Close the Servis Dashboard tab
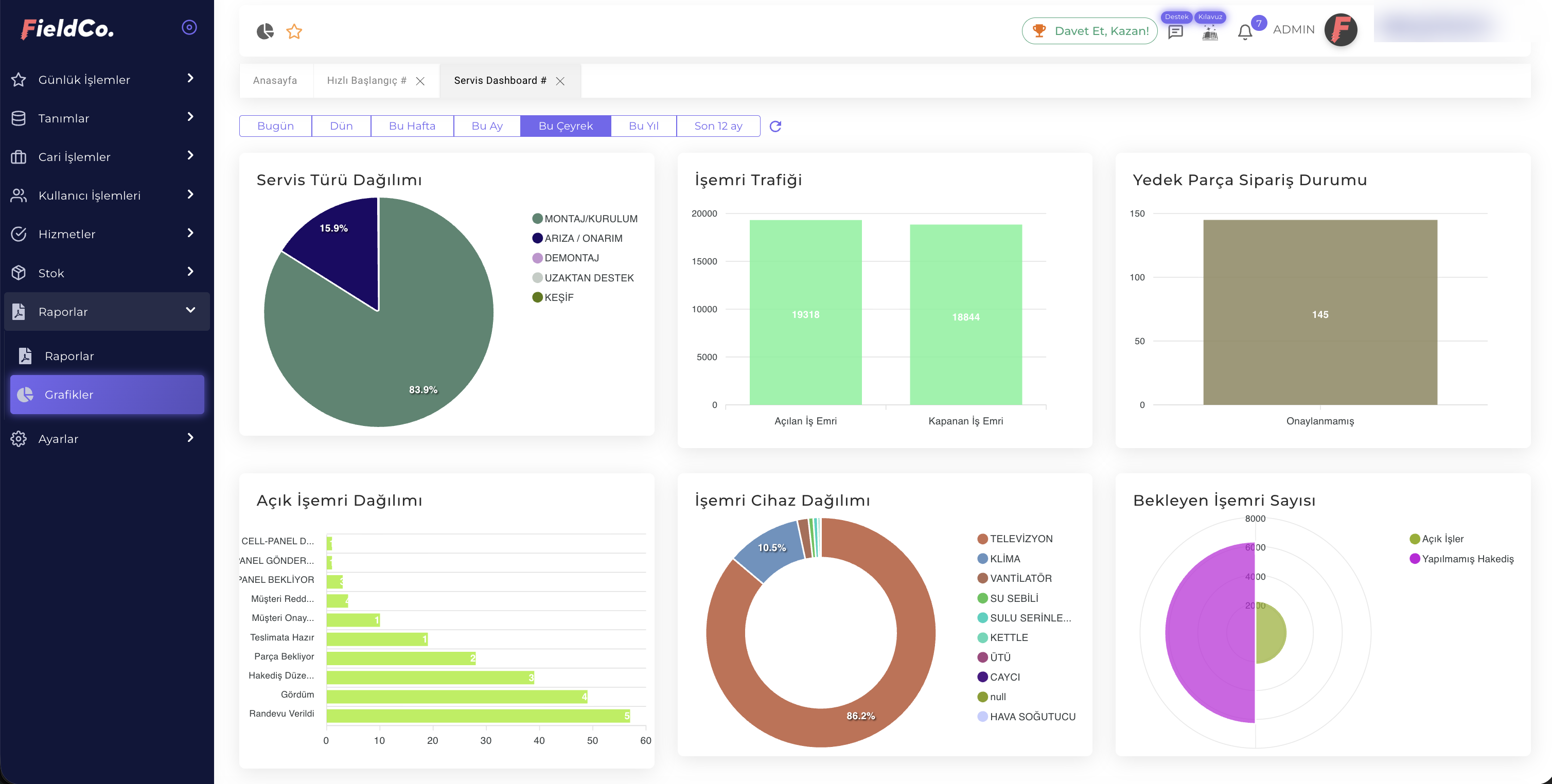Viewport: 1552px width, 784px height. (560, 81)
